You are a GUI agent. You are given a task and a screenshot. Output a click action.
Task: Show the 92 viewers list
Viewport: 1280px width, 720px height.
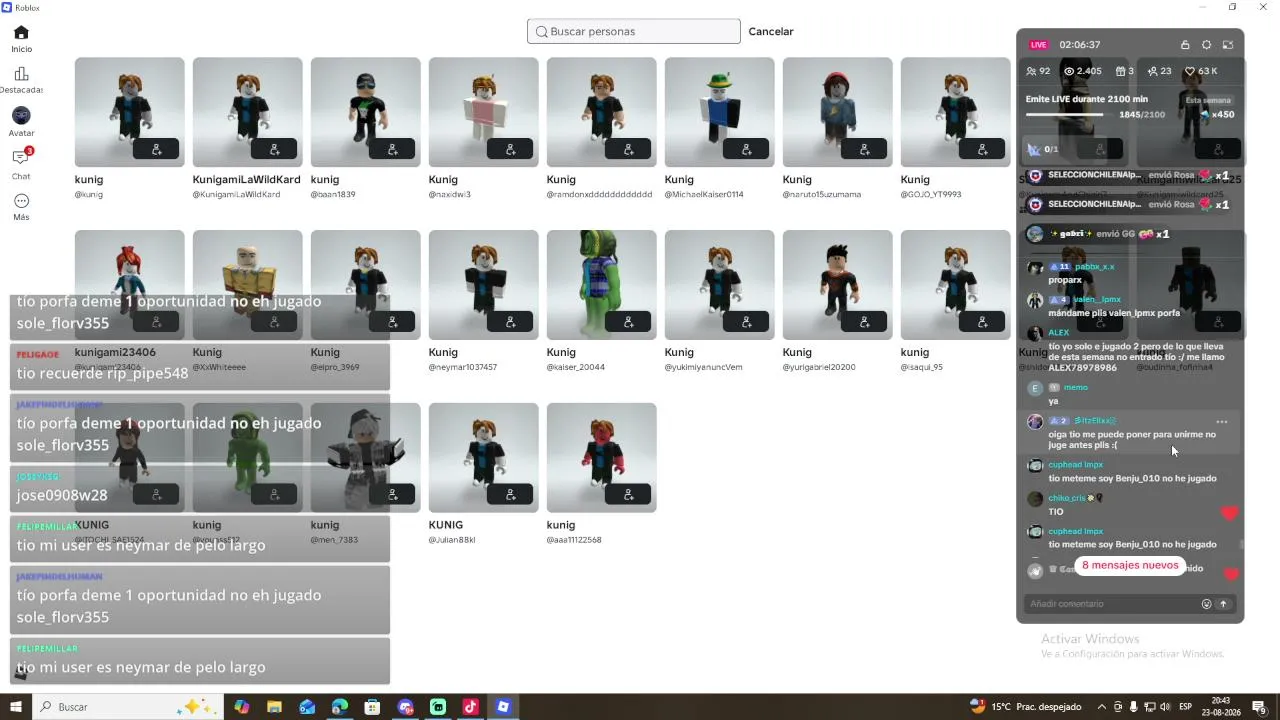click(x=1038, y=71)
